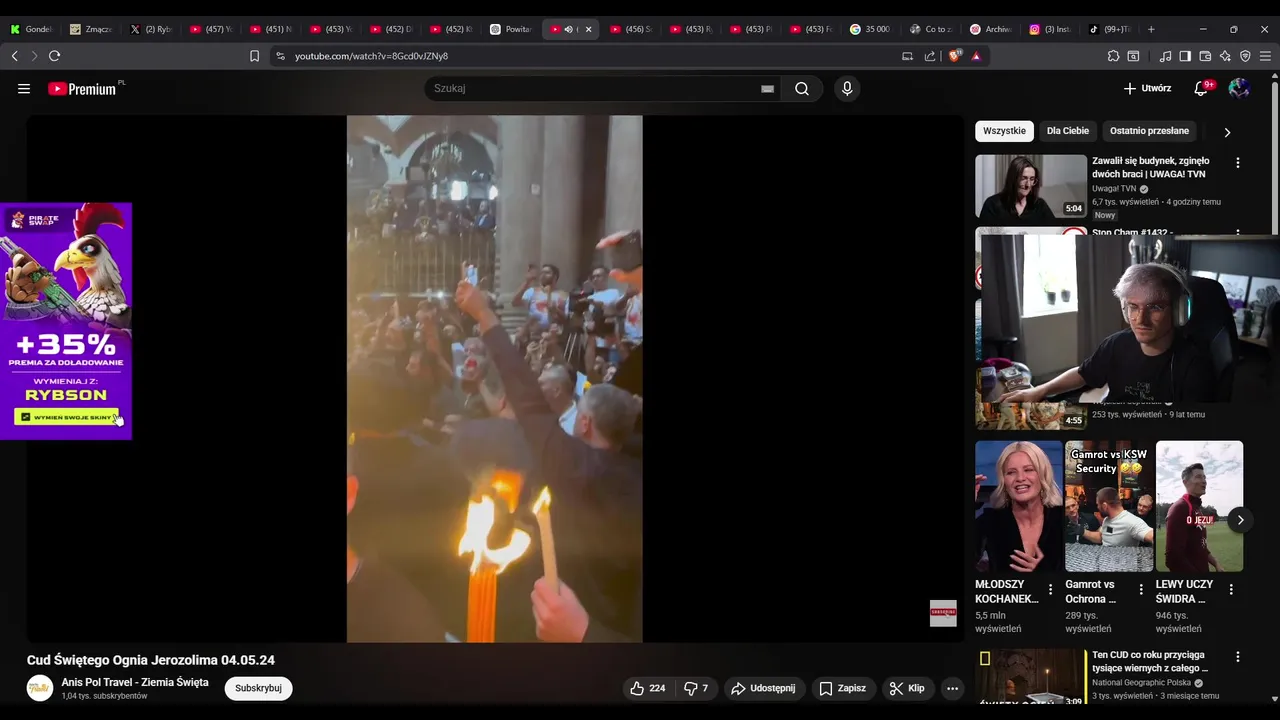Open the Leo AI sparkle icon
This screenshot has height=720, width=1280.
(x=1225, y=56)
